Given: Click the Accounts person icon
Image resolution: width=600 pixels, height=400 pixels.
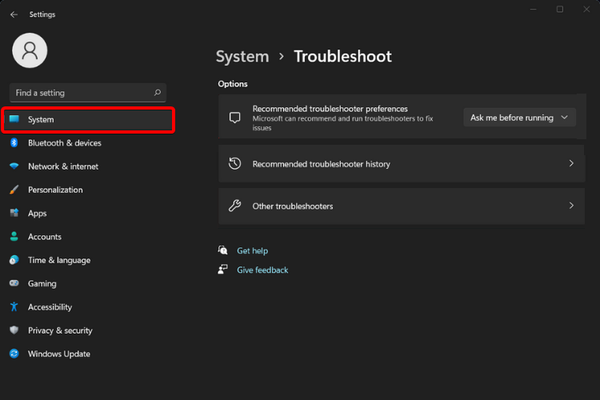Looking at the screenshot, I should [x=14, y=237].
